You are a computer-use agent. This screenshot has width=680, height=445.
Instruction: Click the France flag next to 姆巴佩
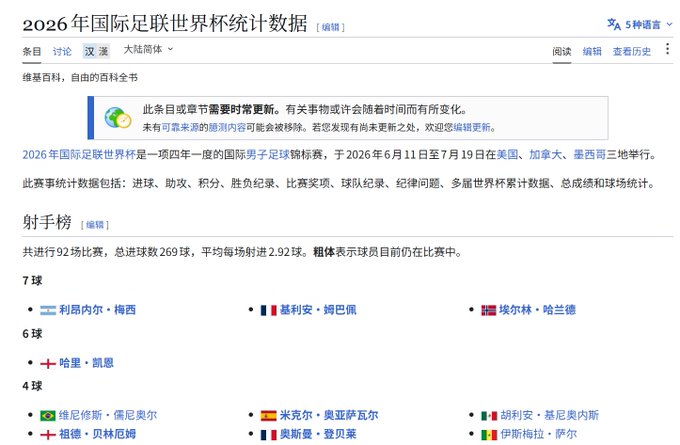click(x=268, y=310)
